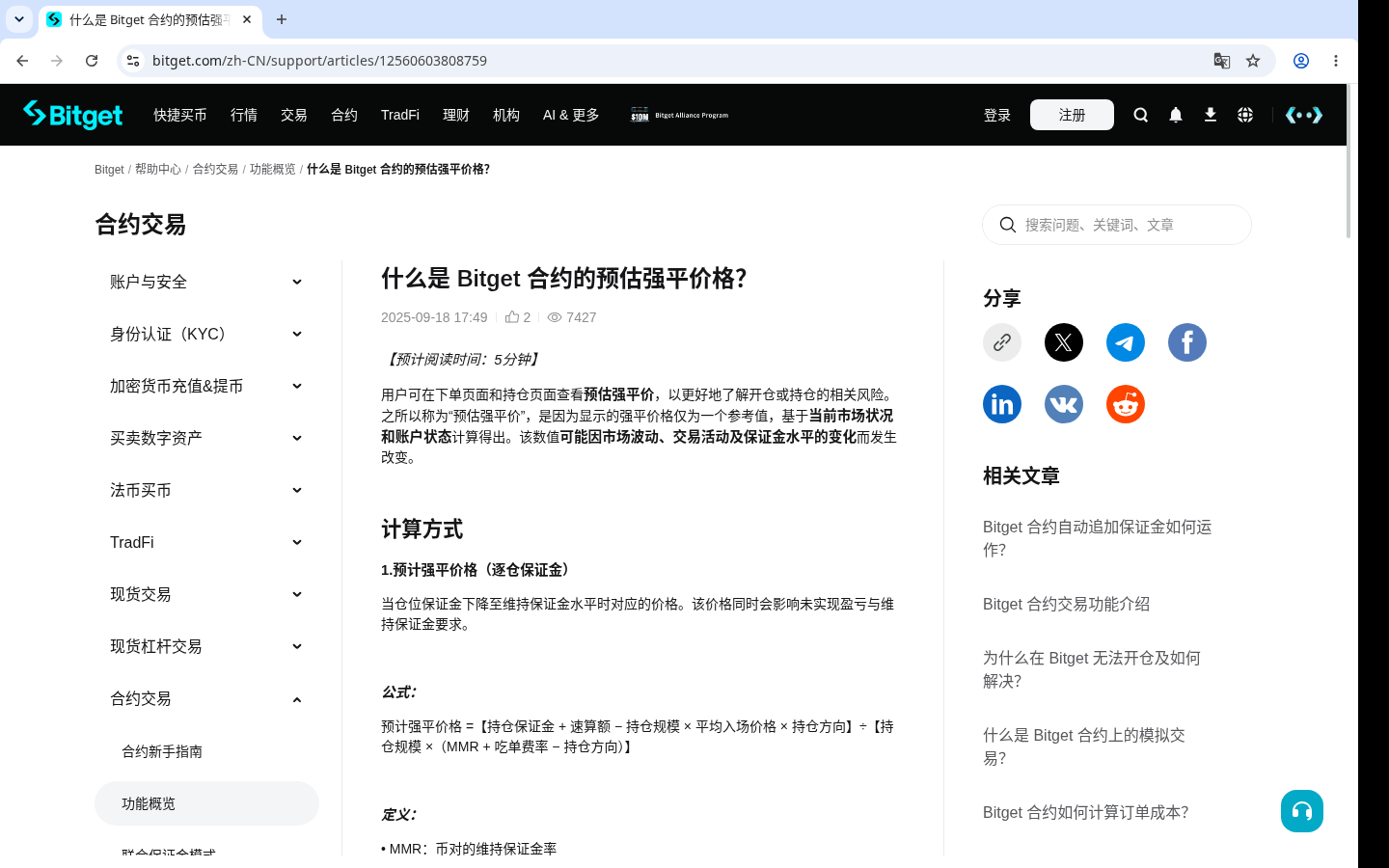This screenshot has height=868, width=1389.
Task: Expand the 买卖数字资产 section
Action: click(206, 438)
